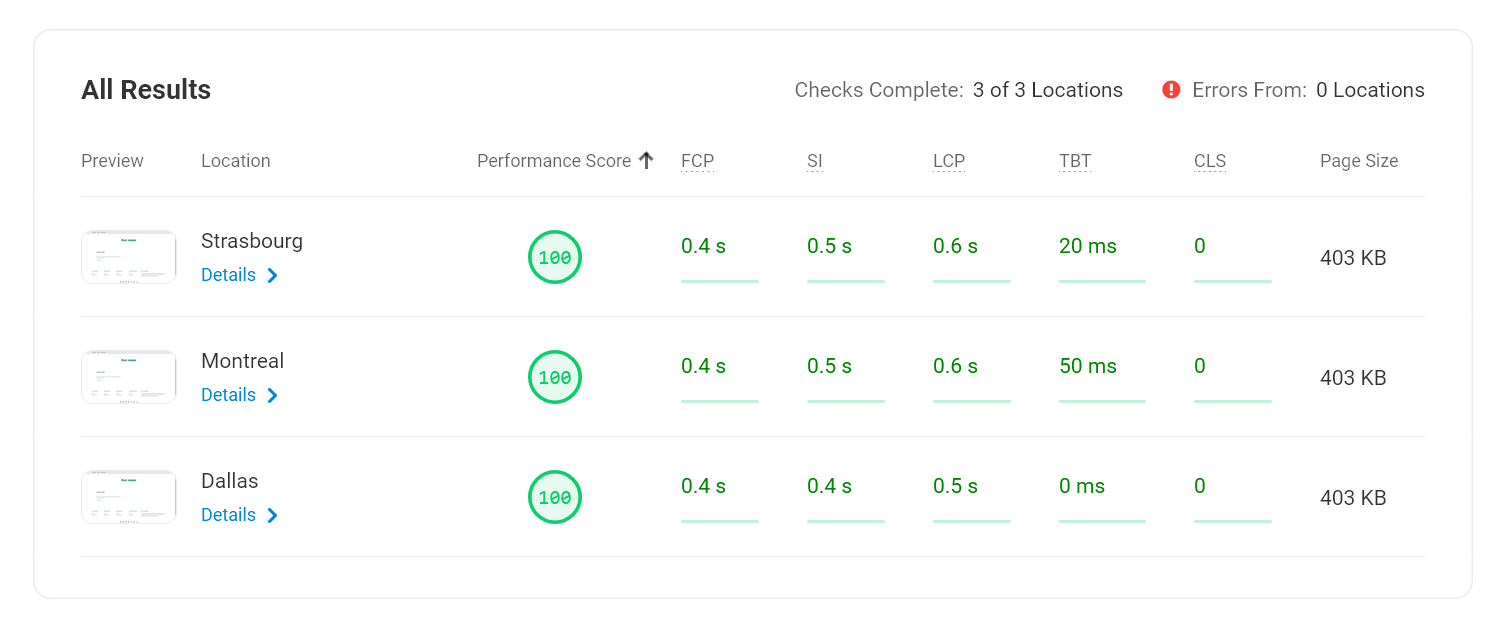Open the Dallas page preview thumbnail
1495x633 pixels.
coord(129,497)
